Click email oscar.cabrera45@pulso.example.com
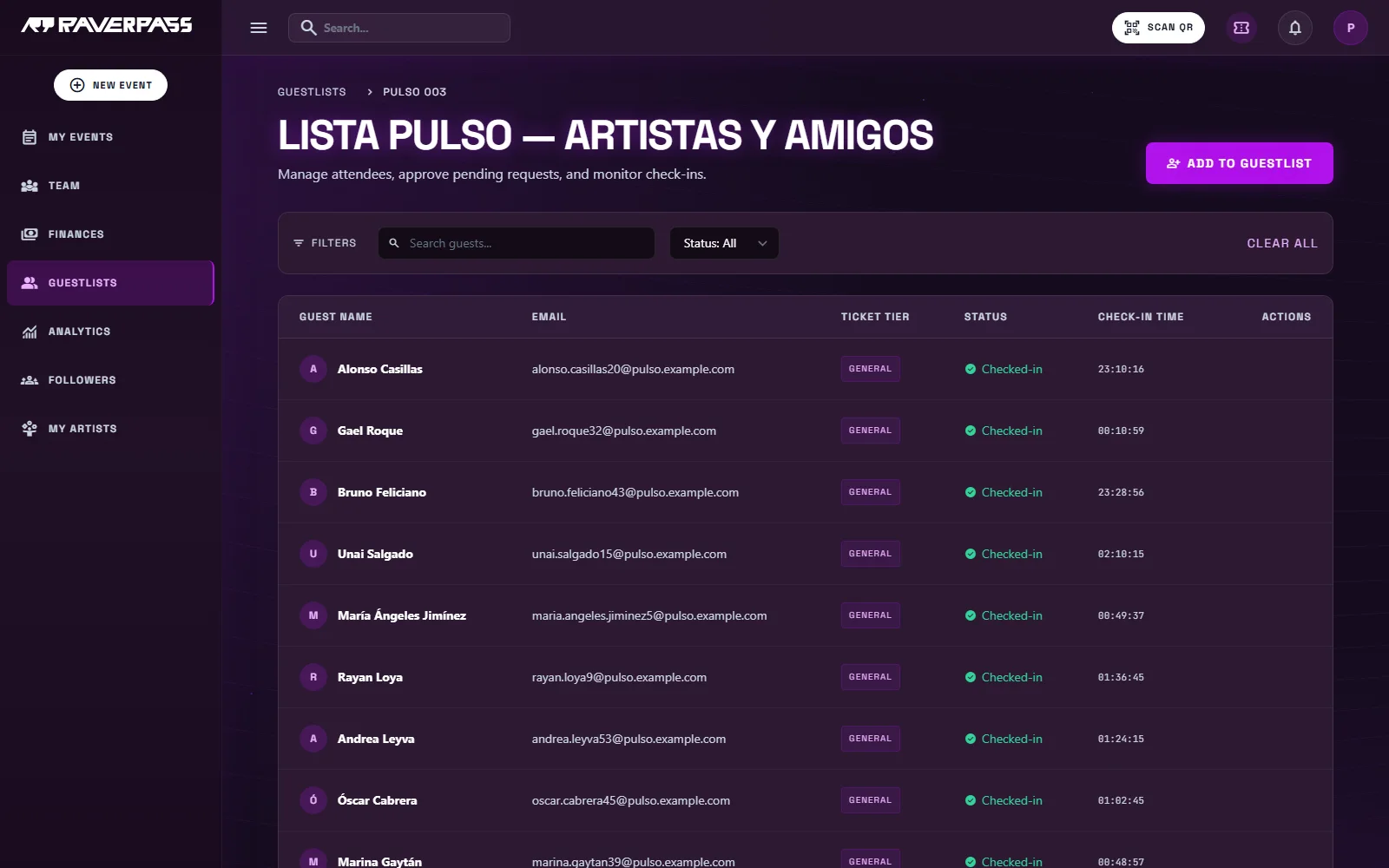The height and width of the screenshot is (868, 1389). coord(631,800)
